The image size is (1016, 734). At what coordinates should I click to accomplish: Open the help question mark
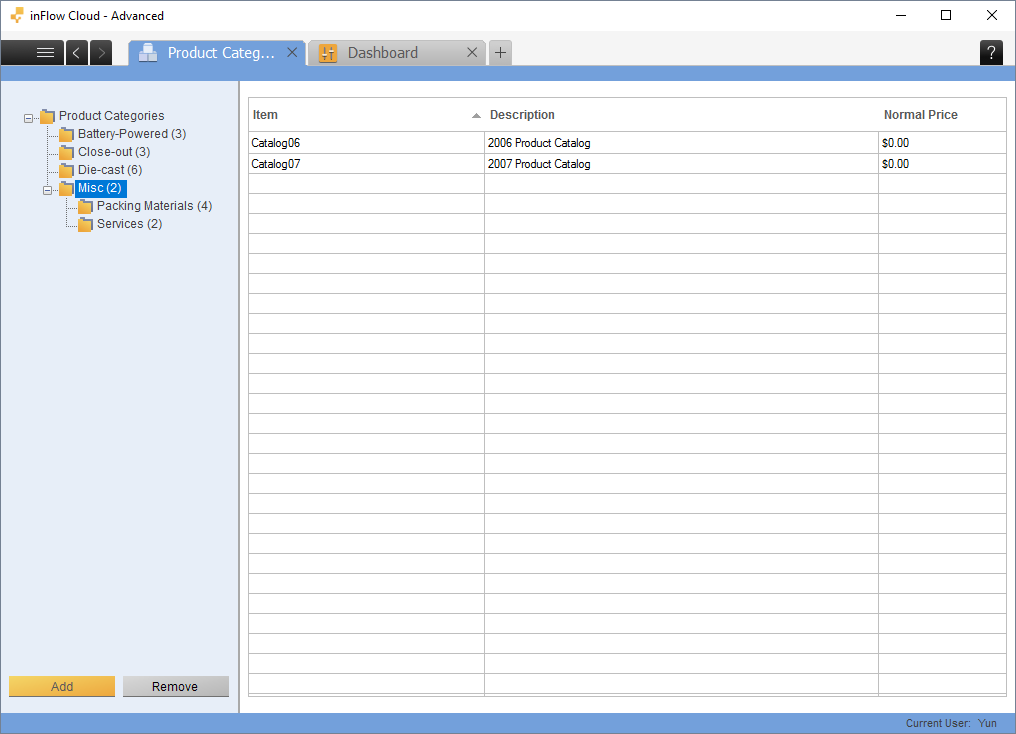tap(991, 52)
